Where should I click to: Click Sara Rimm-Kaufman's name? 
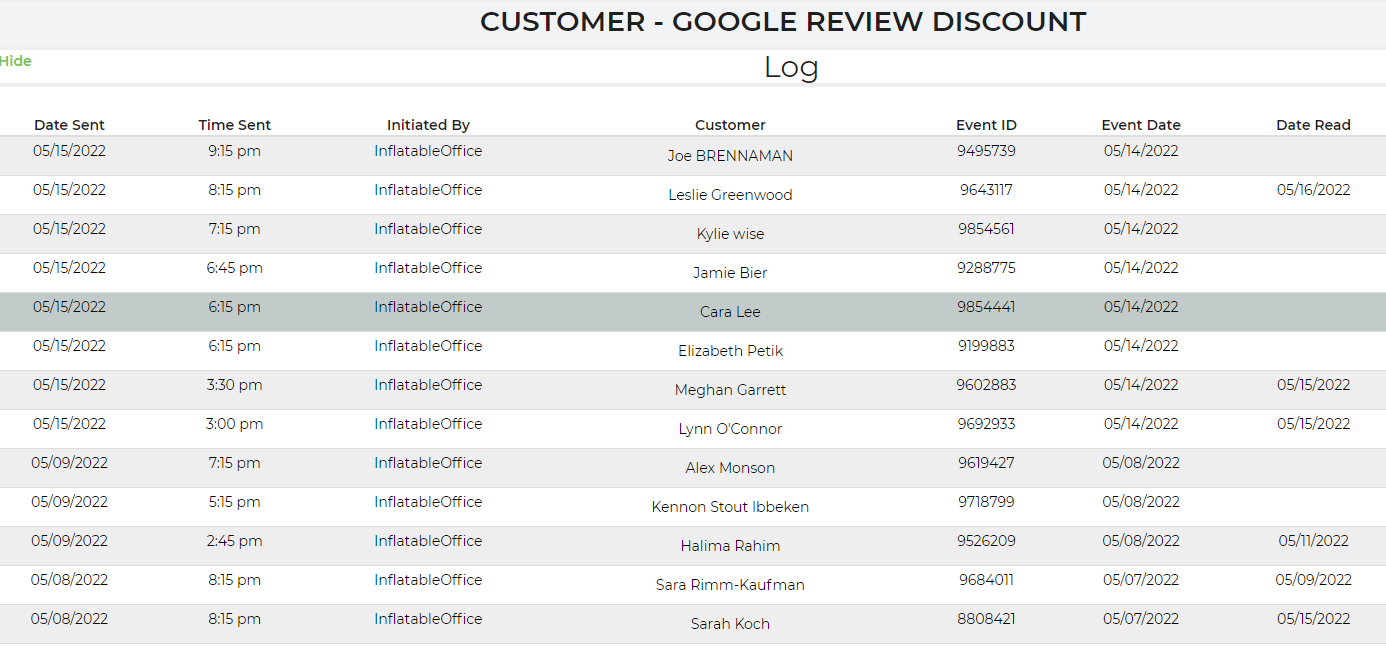pos(730,585)
